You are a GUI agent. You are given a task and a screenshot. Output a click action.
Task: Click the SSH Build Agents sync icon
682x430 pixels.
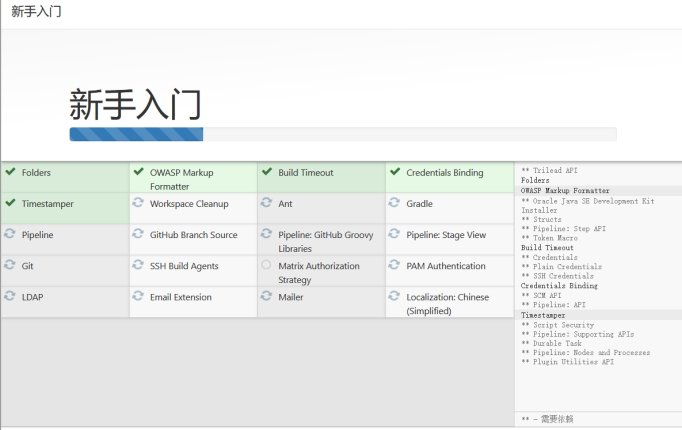(x=138, y=265)
